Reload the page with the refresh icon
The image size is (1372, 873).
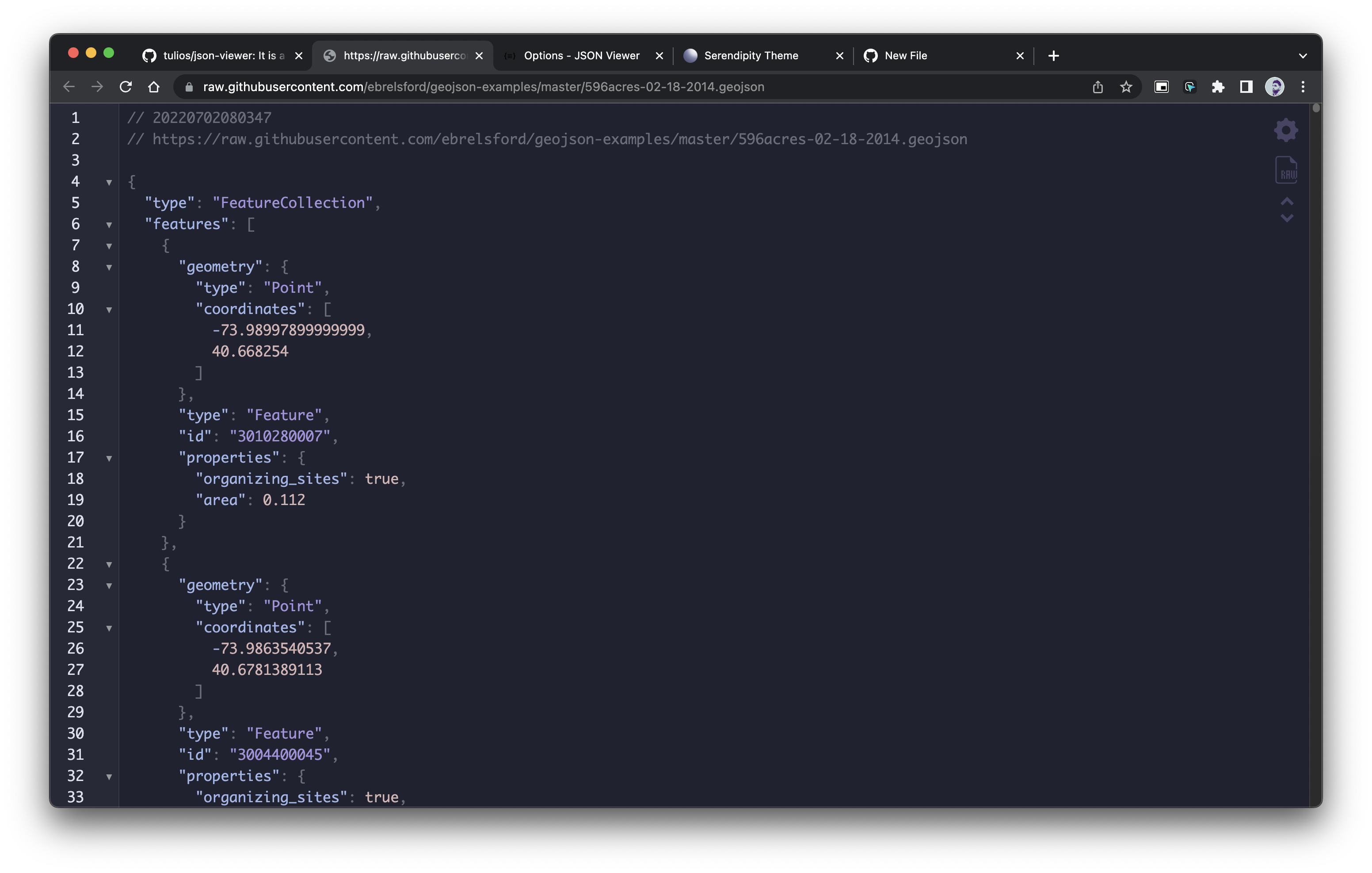click(x=126, y=87)
